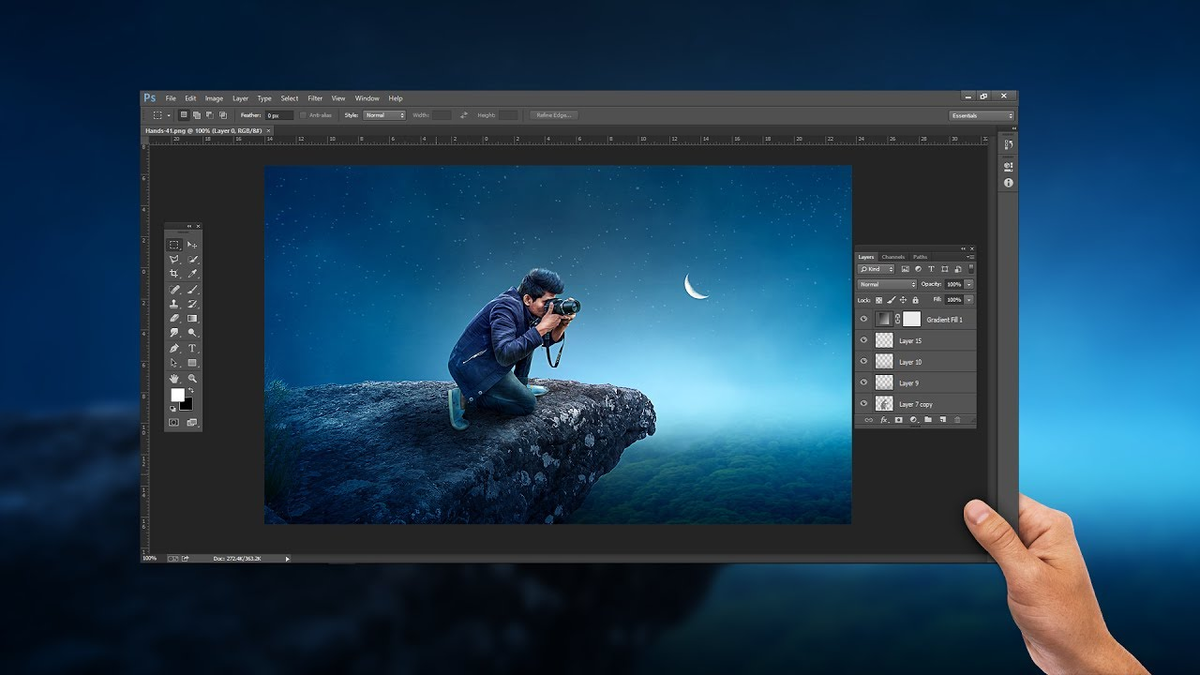
Task: Select the Dodge tool
Action: [x=192, y=332]
